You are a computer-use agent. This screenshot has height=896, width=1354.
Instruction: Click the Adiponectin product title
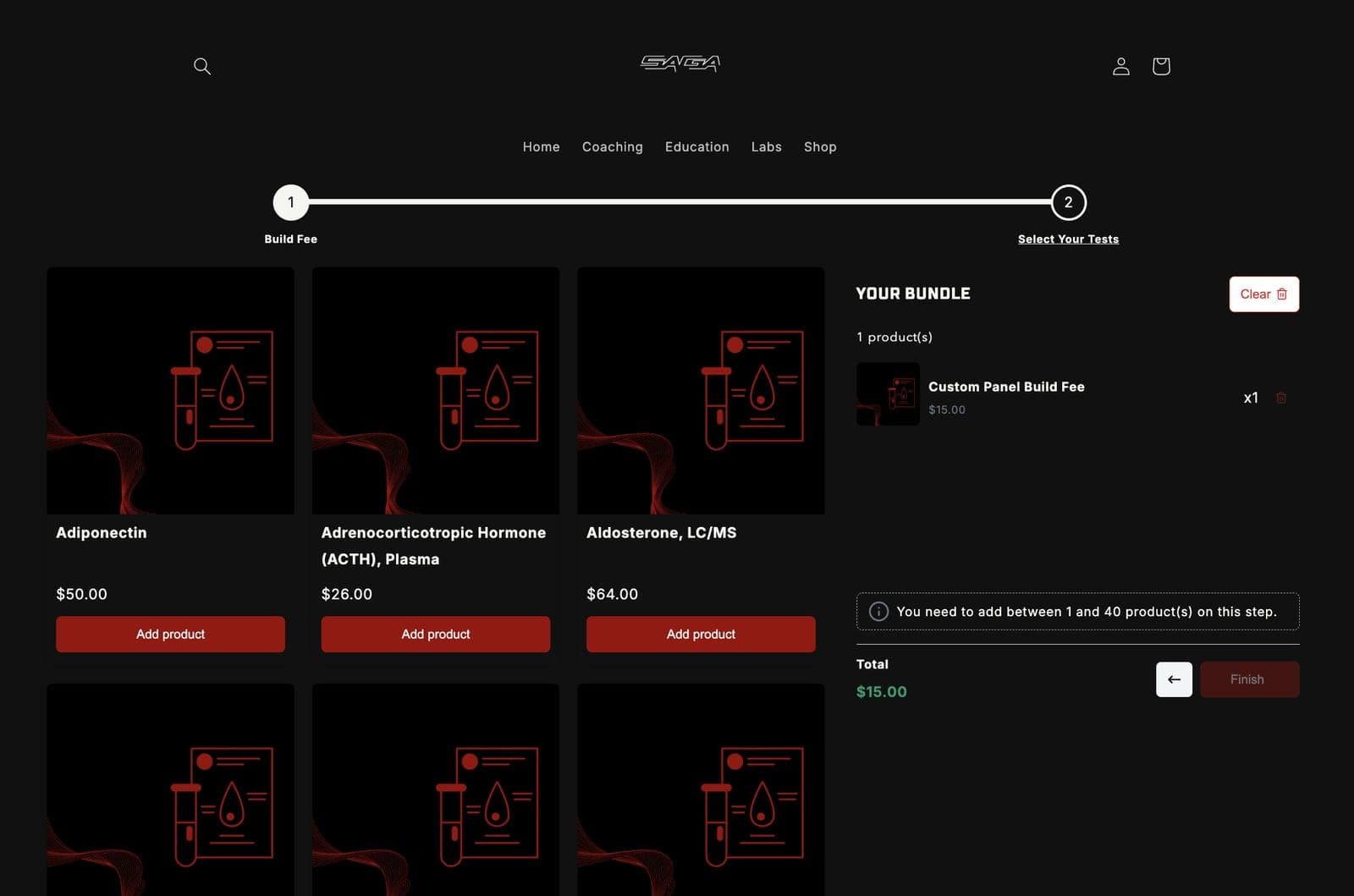pos(102,532)
